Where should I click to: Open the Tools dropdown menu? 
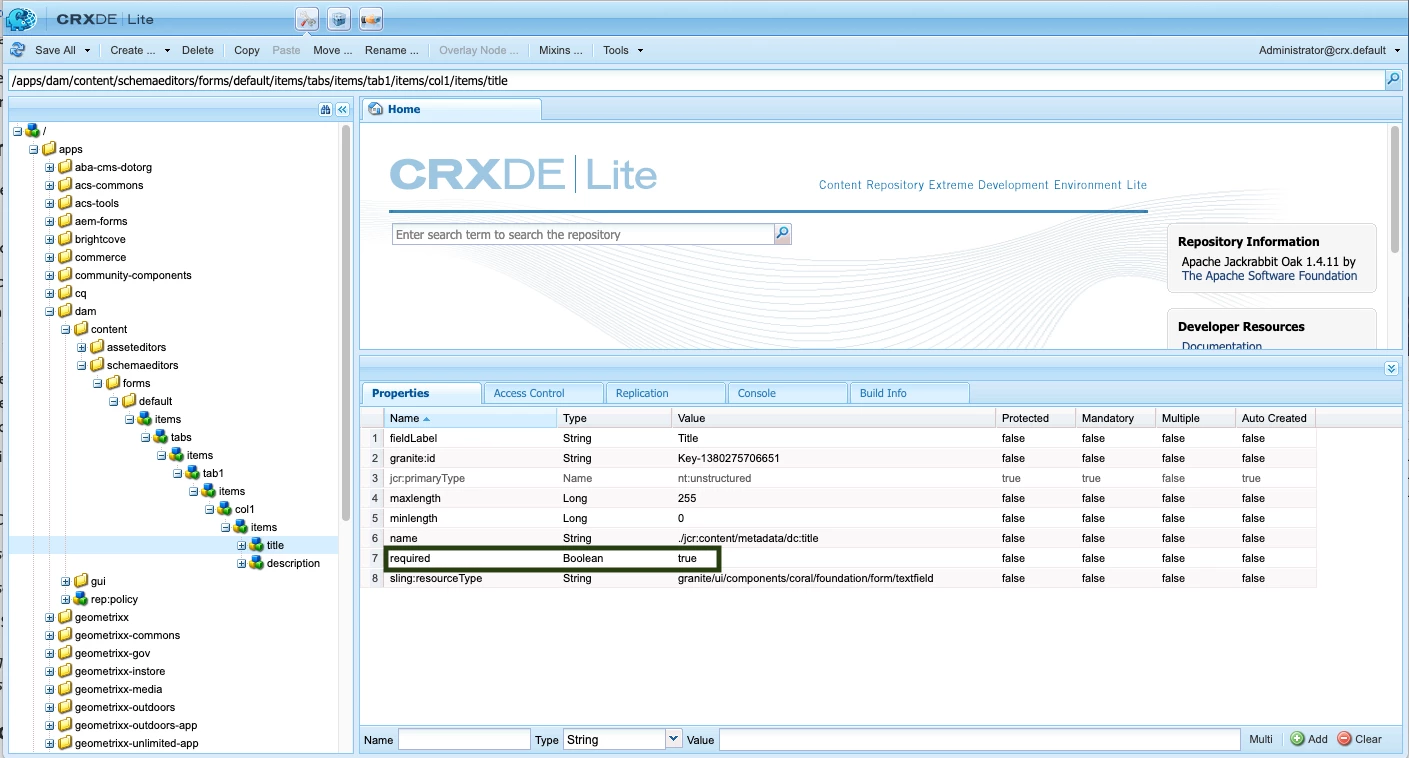coord(623,50)
